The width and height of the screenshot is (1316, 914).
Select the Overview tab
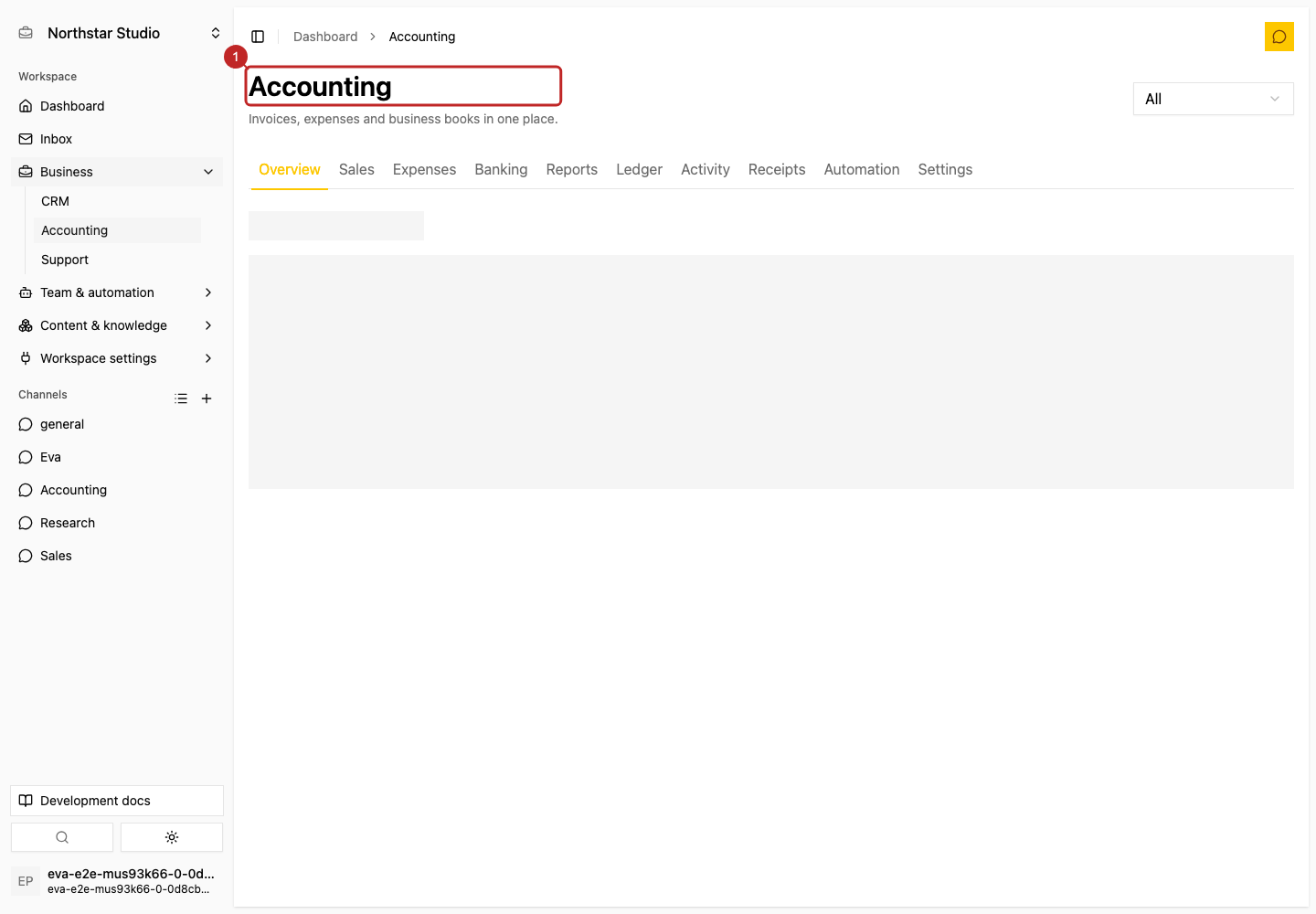tap(290, 170)
